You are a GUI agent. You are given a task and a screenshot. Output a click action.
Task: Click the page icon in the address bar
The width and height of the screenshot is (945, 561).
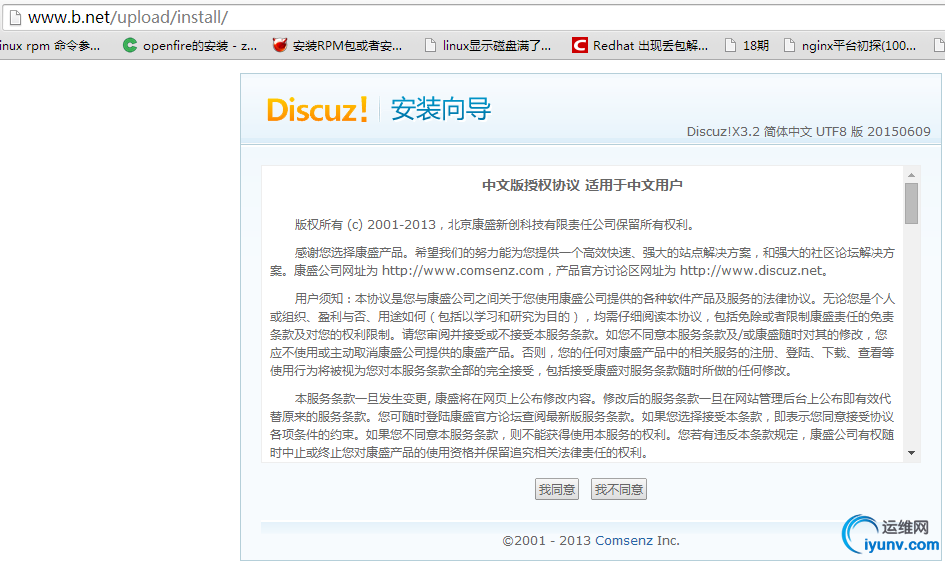pos(15,17)
